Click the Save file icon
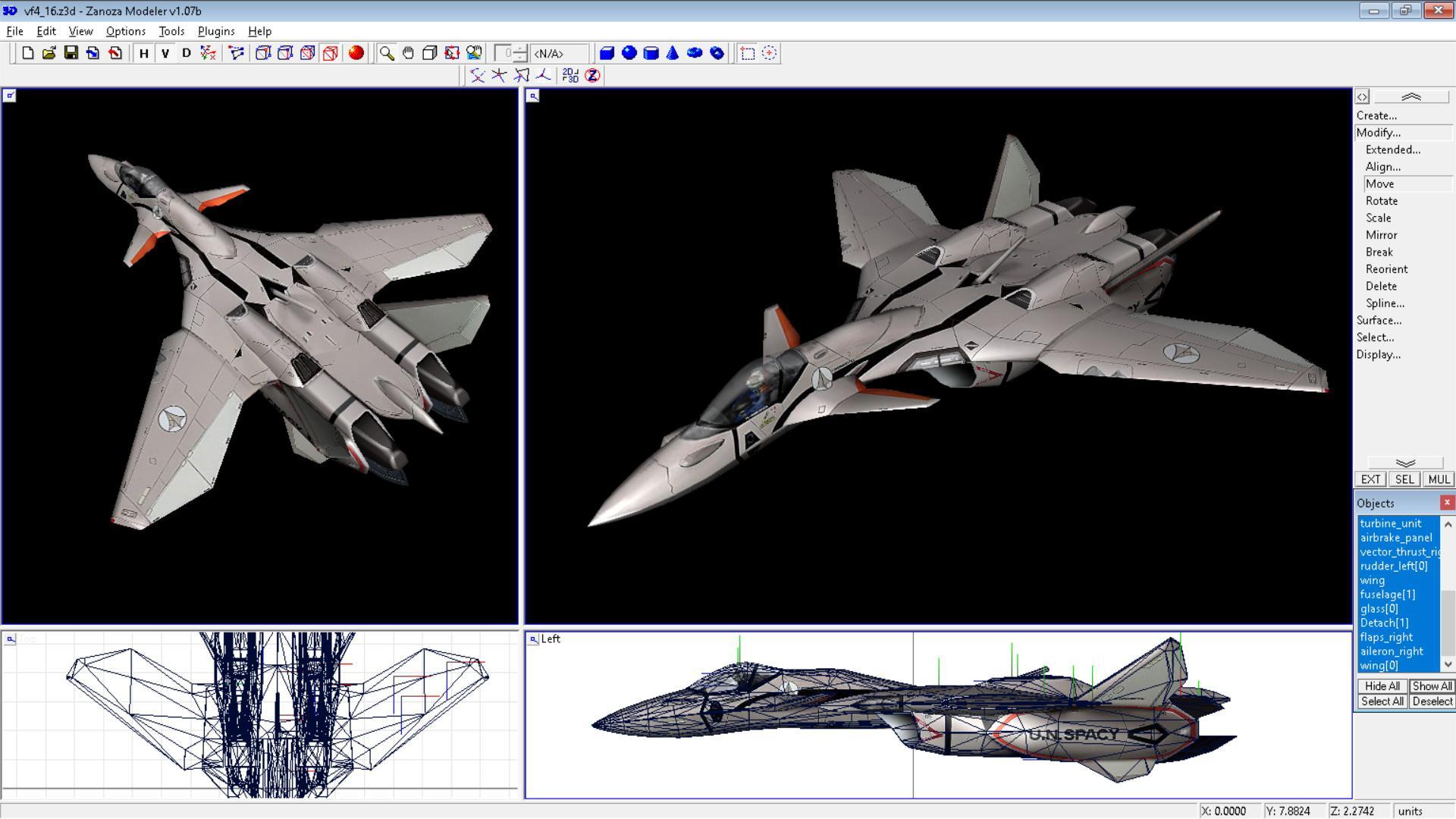1456x819 pixels. point(71,53)
